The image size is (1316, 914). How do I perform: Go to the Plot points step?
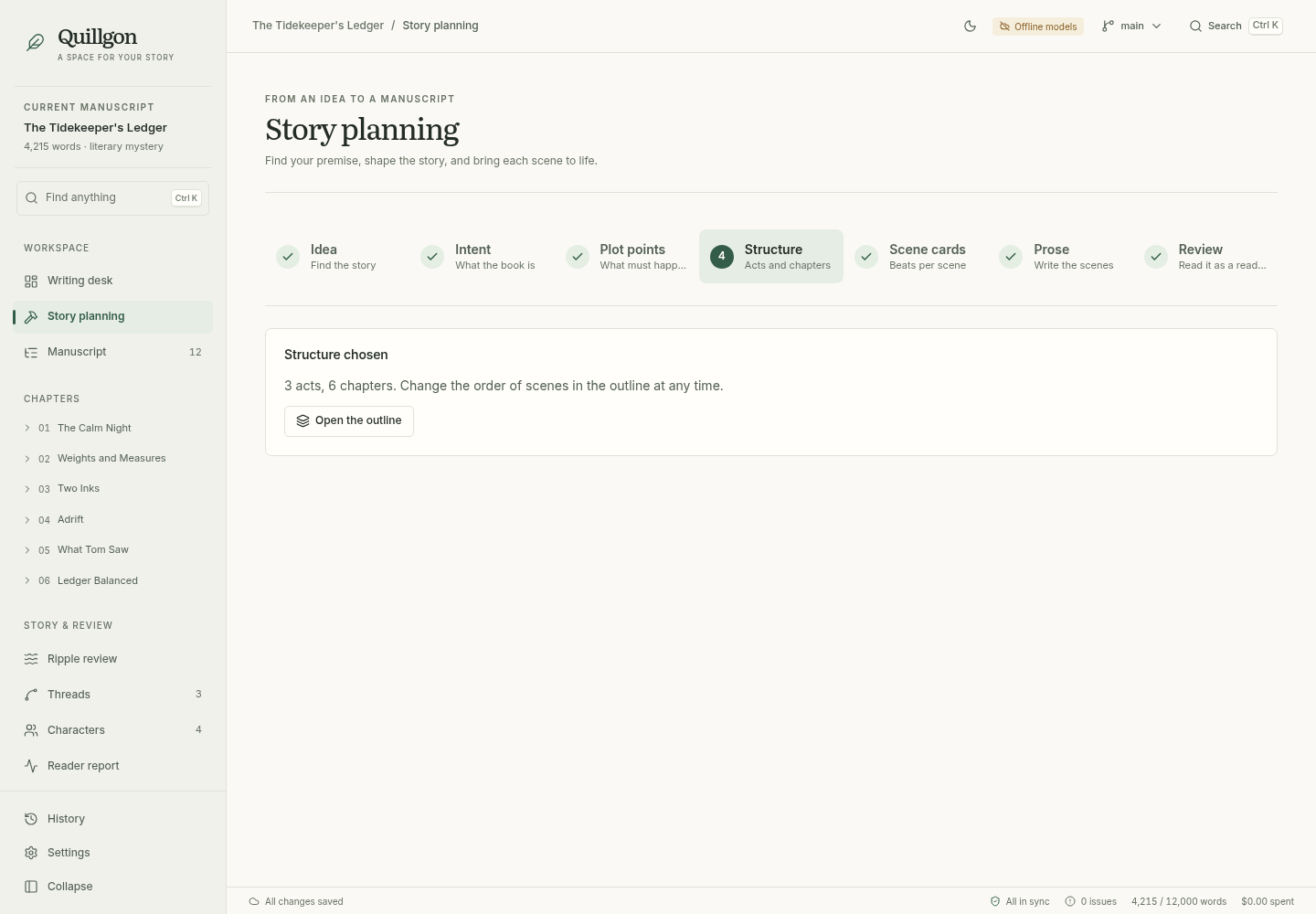point(626,257)
